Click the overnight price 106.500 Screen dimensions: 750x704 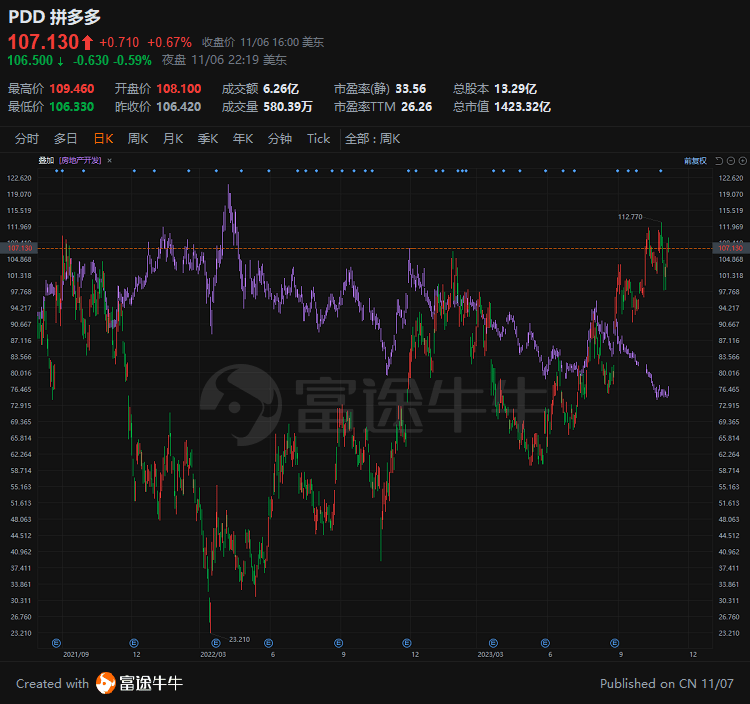pos(30,60)
